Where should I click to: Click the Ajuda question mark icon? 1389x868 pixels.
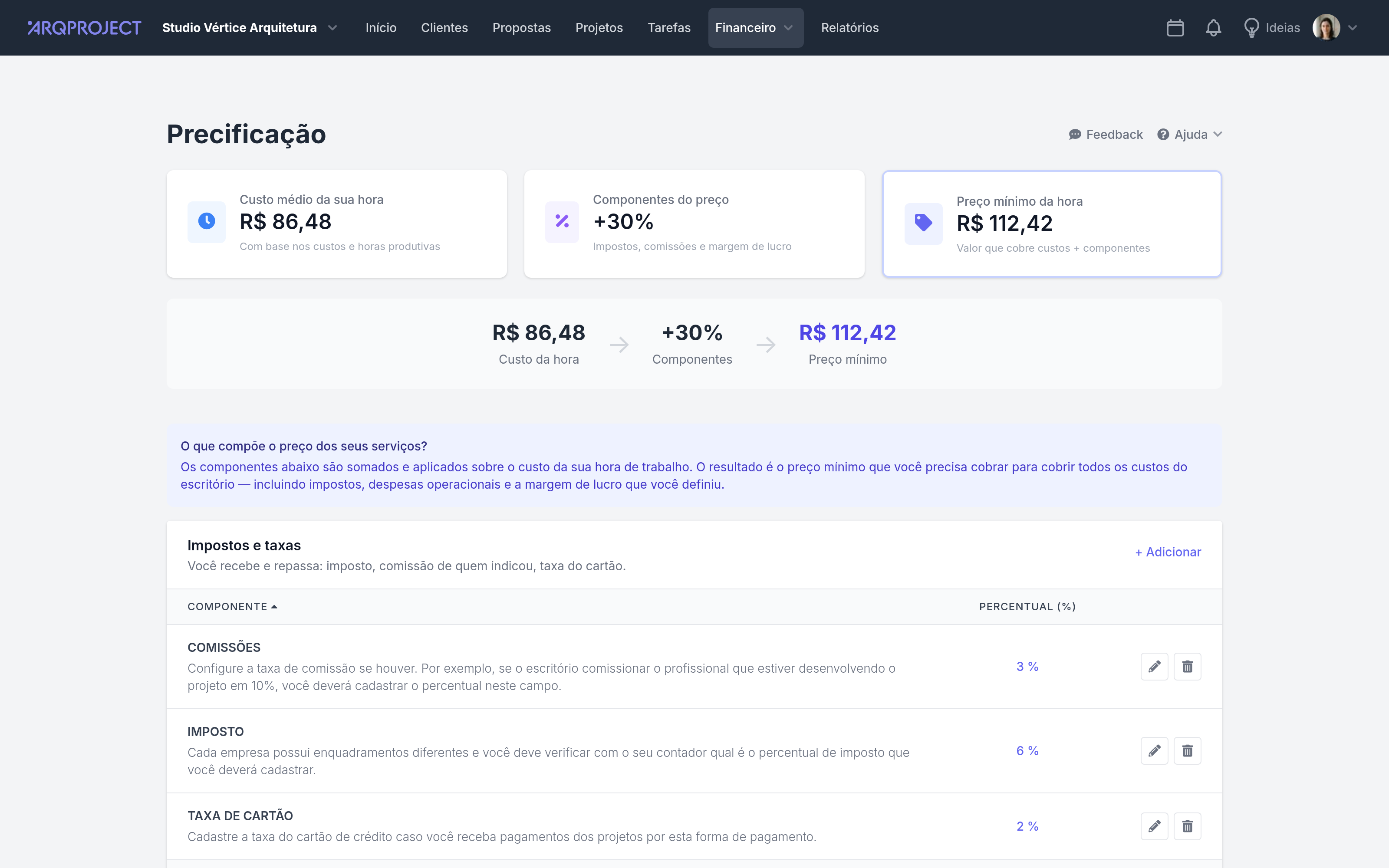(x=1163, y=135)
